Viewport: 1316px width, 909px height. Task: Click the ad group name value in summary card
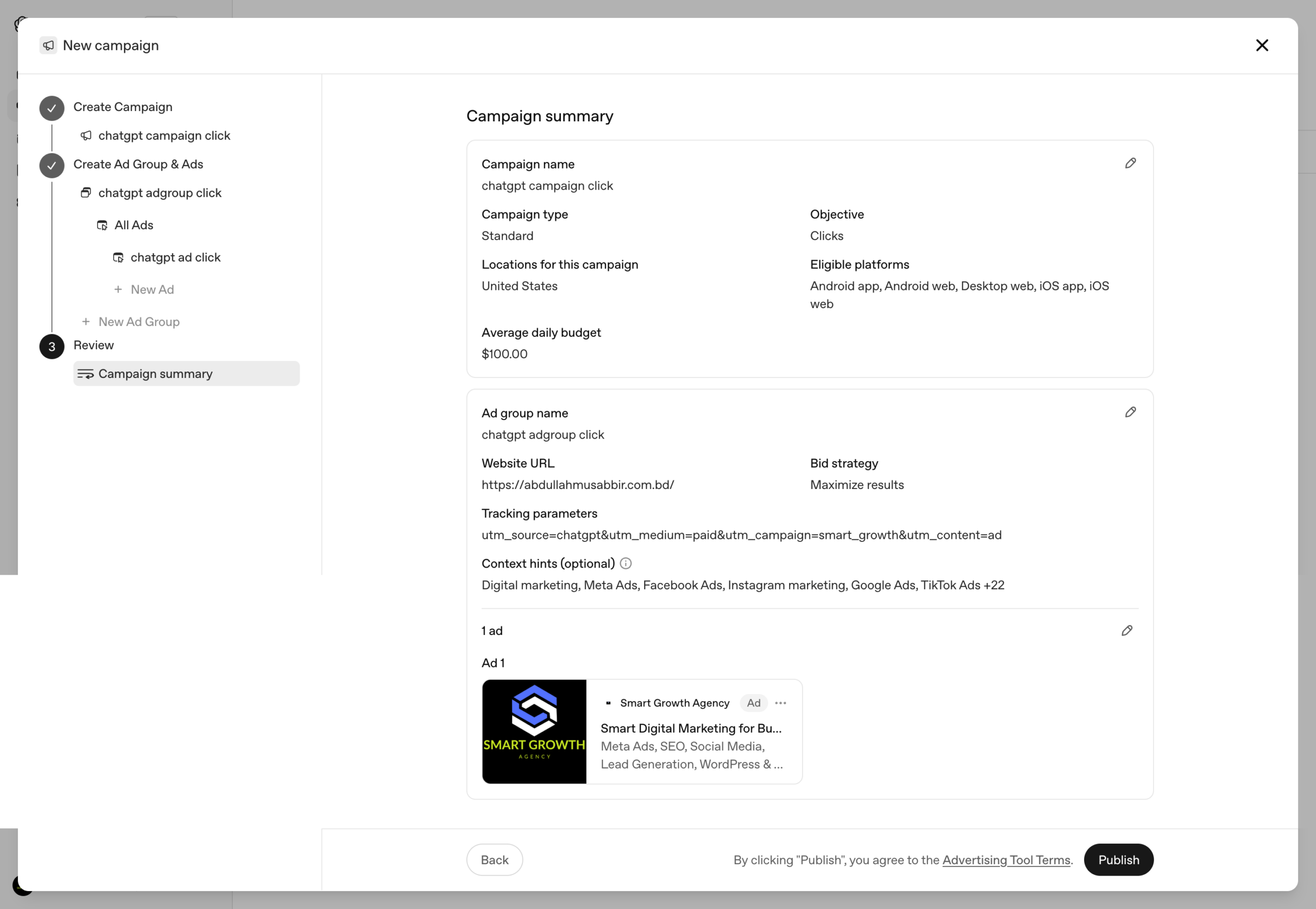pyautogui.click(x=543, y=434)
